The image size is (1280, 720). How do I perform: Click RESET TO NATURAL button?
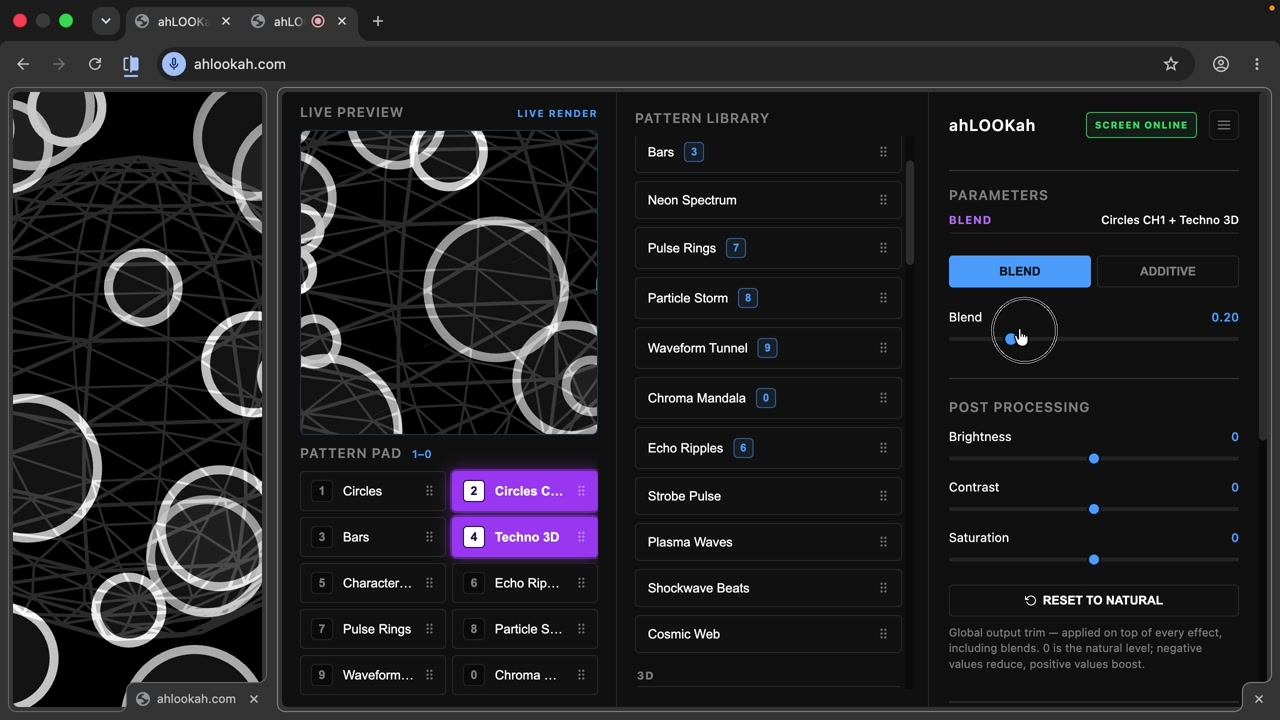[1093, 600]
